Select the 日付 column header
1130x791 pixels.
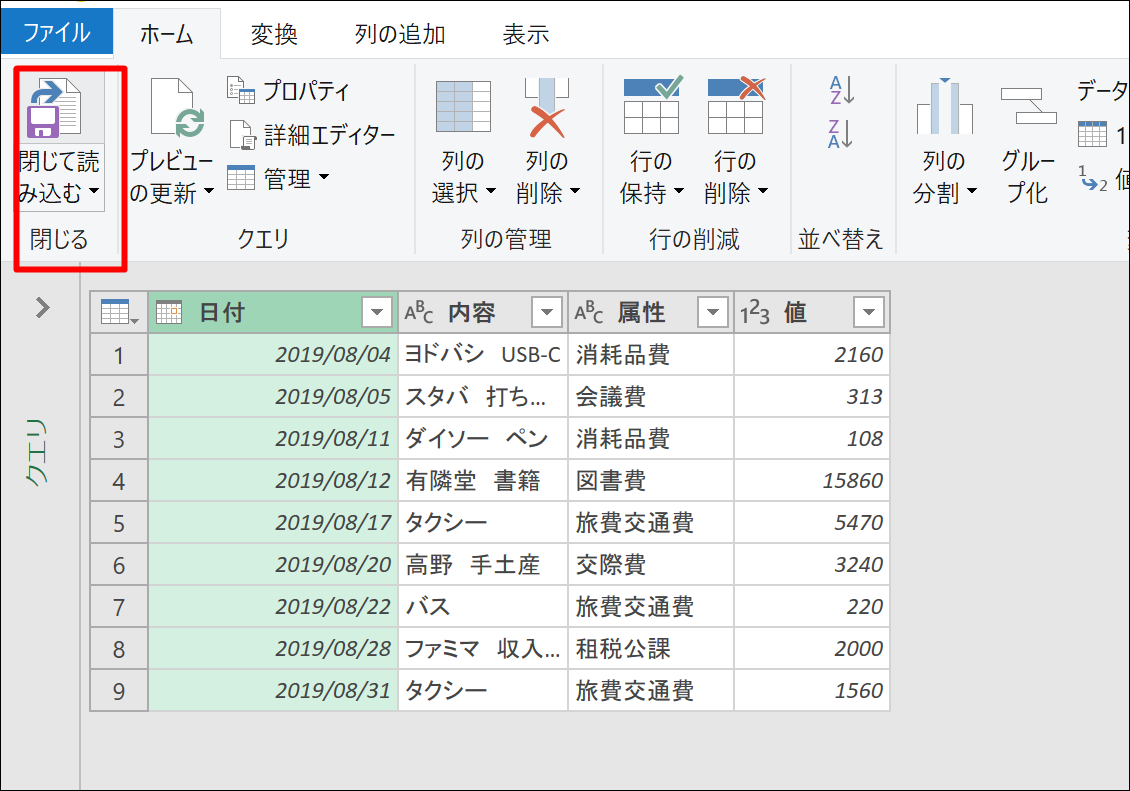273,312
